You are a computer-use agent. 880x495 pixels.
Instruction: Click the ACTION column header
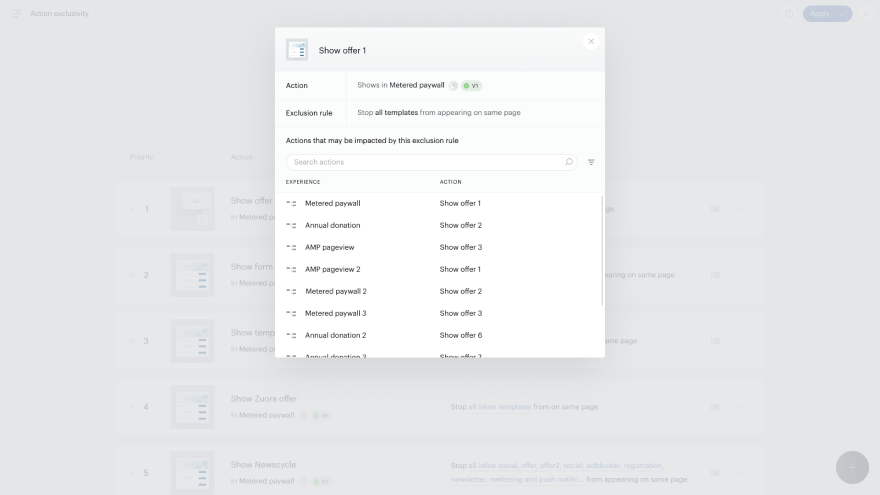pyautogui.click(x=451, y=182)
